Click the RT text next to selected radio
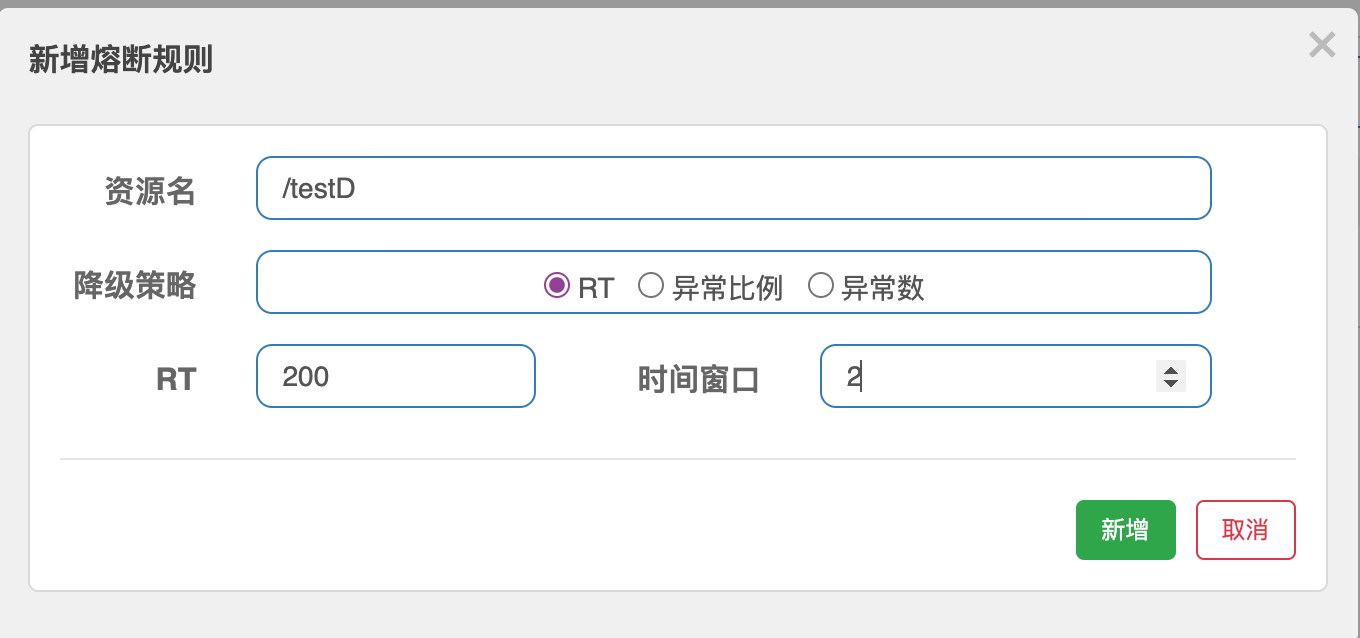Screen dimensions: 1360x638 tap(596, 288)
